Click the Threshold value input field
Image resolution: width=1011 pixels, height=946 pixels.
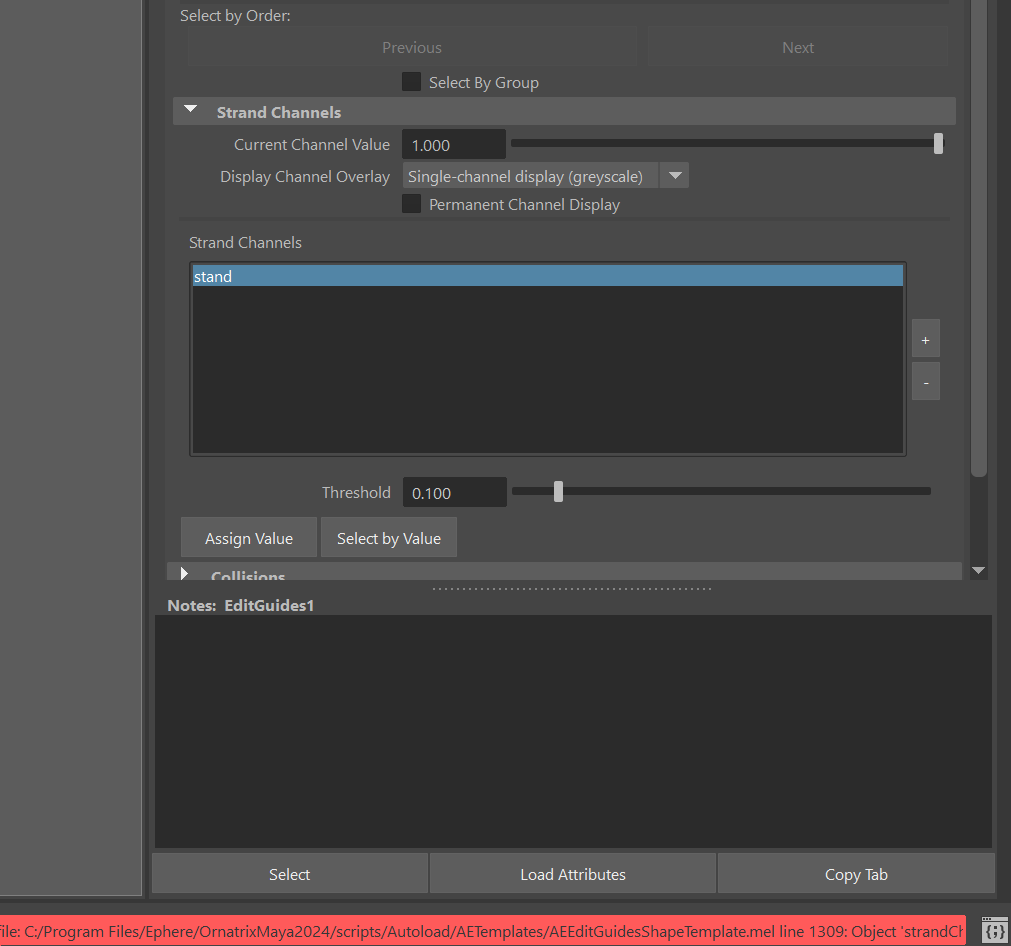(454, 492)
